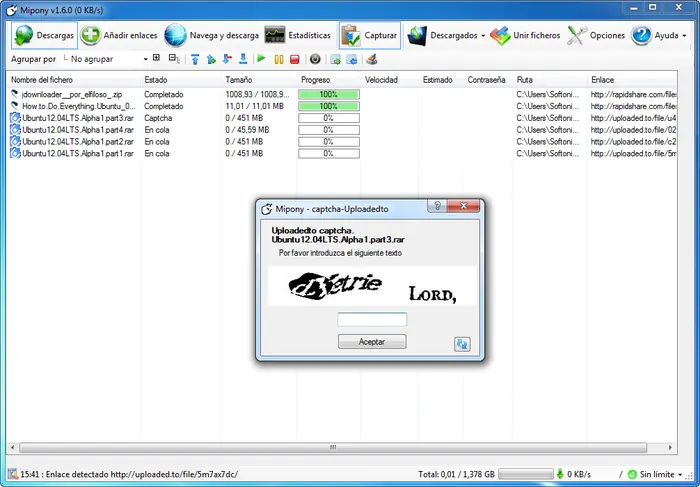
Task: Click the file icon beside part4.rar
Action: [15, 130]
